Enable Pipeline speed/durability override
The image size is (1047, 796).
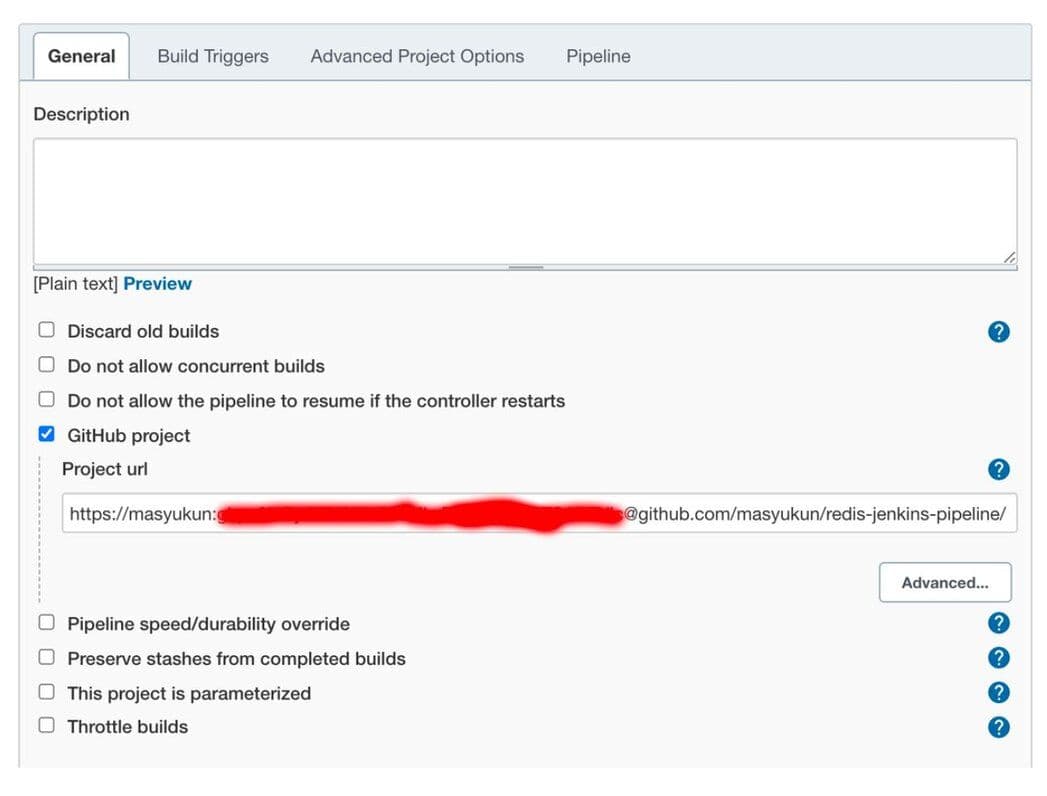click(46, 621)
